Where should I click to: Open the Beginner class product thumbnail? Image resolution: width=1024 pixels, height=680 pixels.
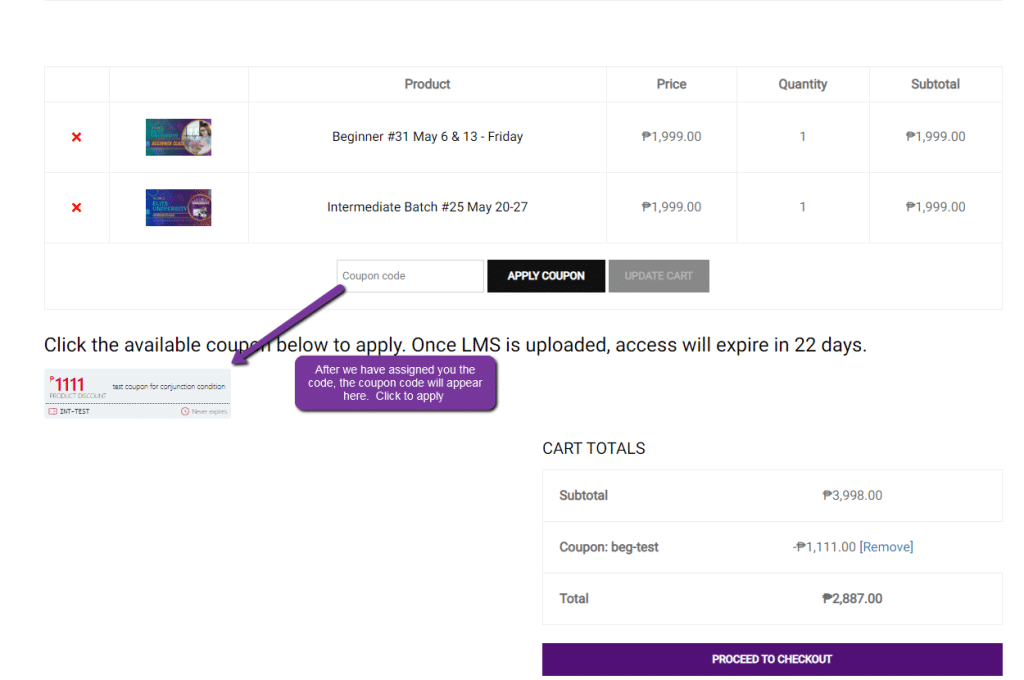(x=178, y=137)
